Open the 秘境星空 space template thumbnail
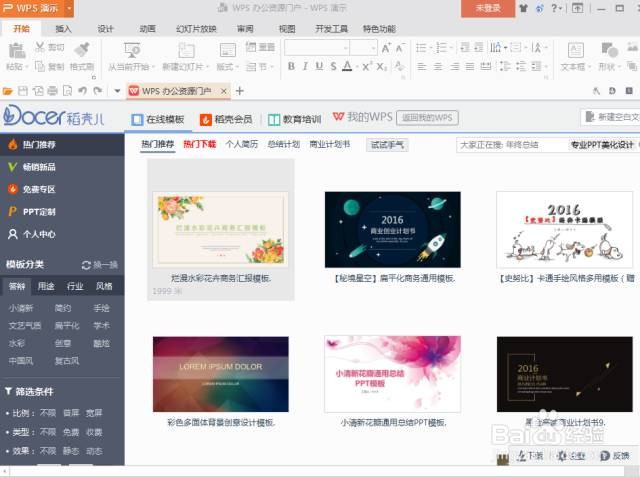 393,230
